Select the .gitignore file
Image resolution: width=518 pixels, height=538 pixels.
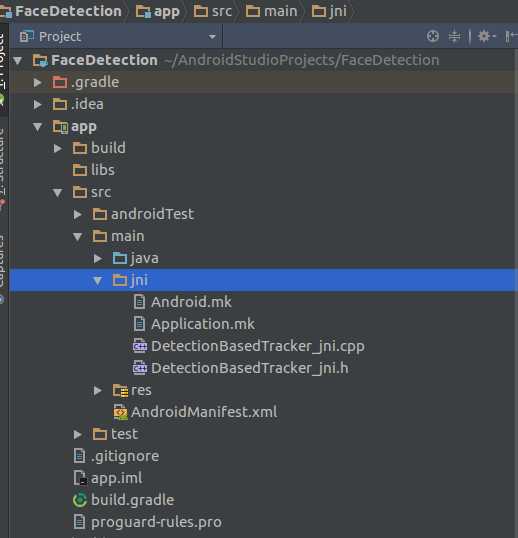(x=125, y=457)
